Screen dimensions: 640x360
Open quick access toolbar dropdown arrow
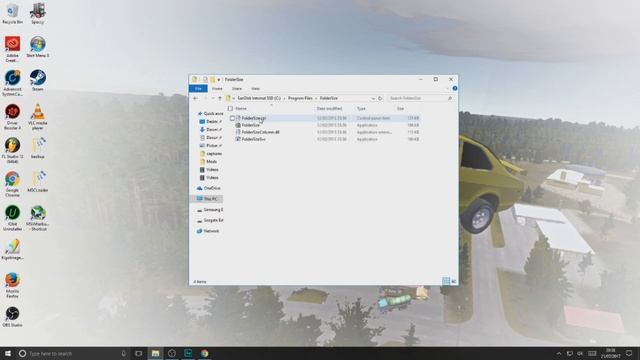(219, 80)
